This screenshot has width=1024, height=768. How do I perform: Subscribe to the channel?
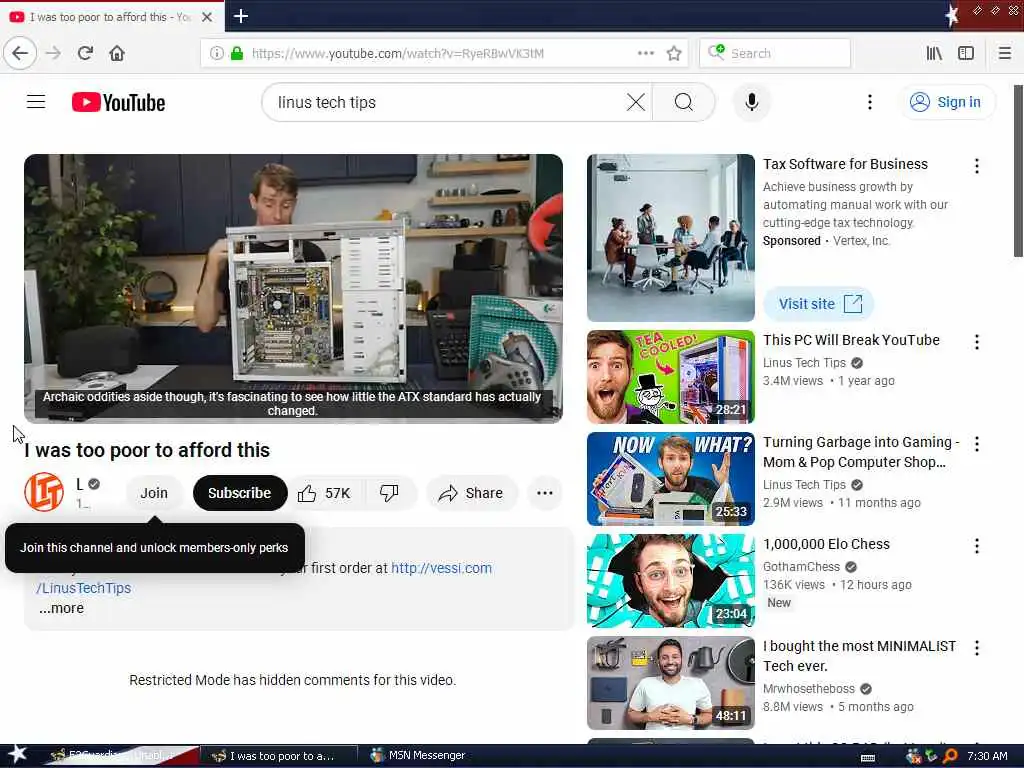point(240,493)
